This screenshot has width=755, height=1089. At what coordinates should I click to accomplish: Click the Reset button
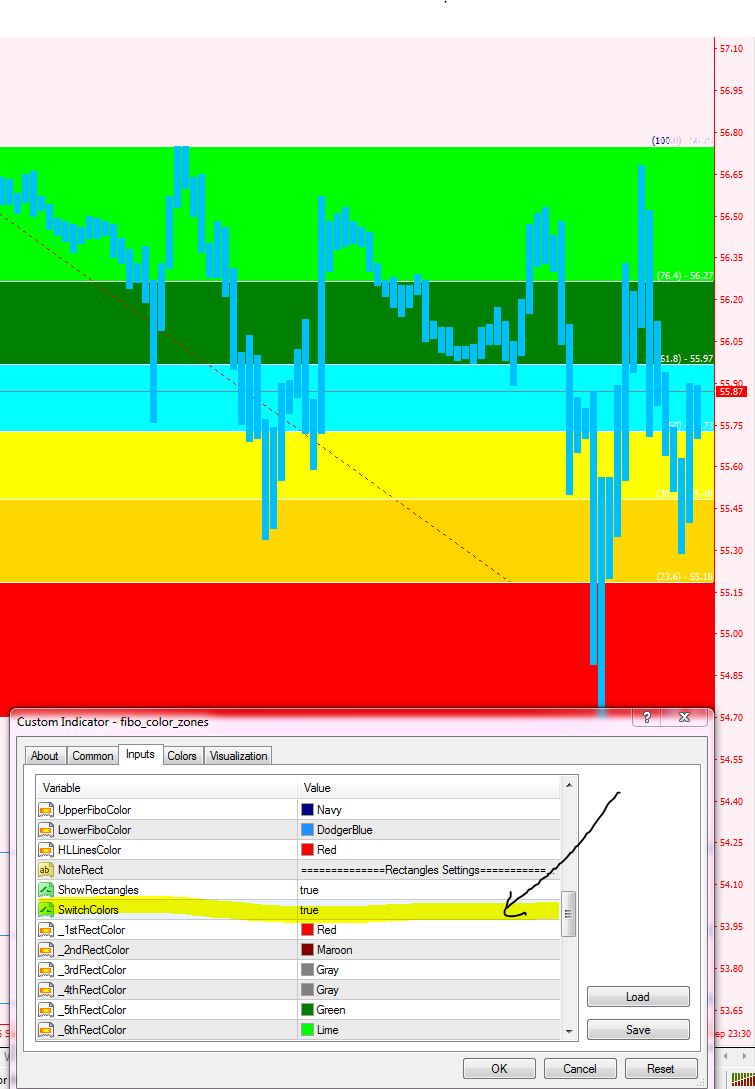pos(660,1069)
